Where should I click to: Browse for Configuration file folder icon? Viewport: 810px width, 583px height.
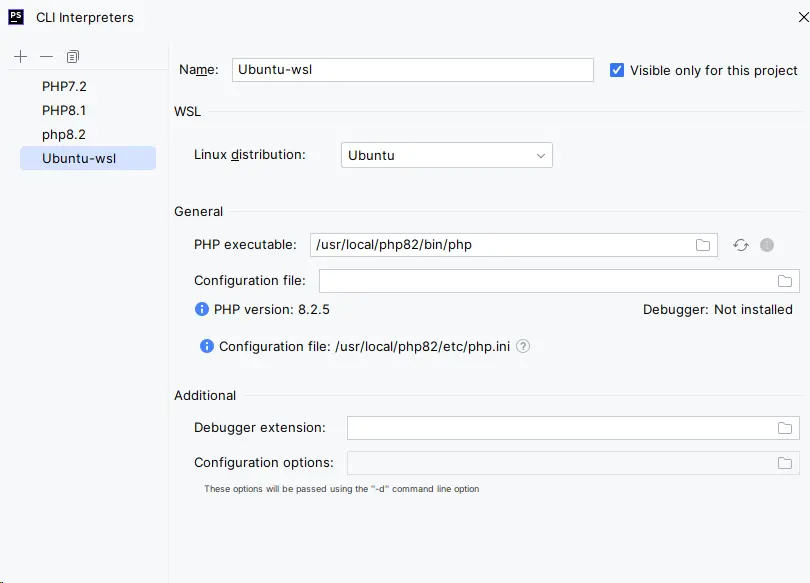[785, 281]
